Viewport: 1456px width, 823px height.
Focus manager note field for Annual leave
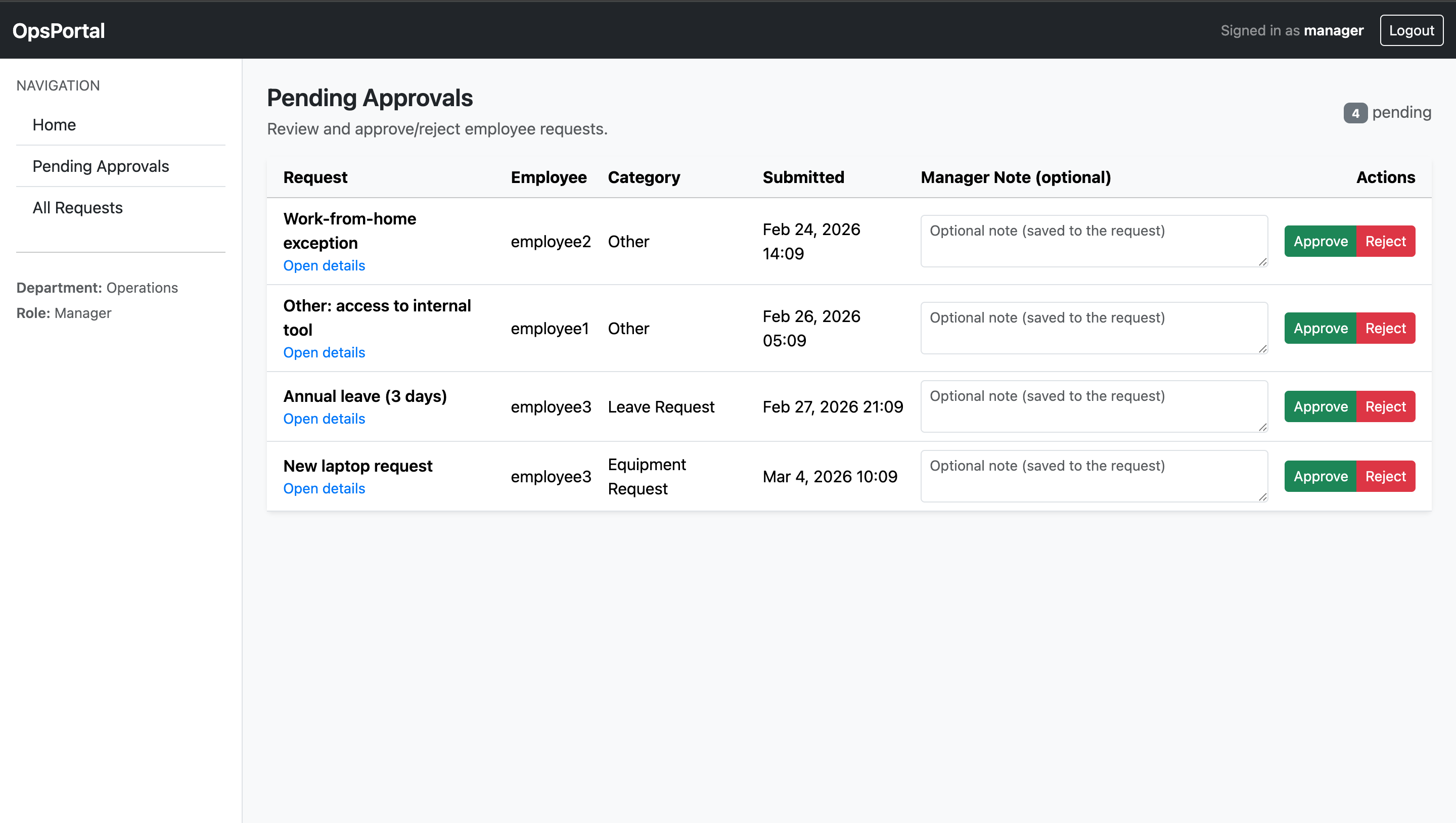point(1094,406)
